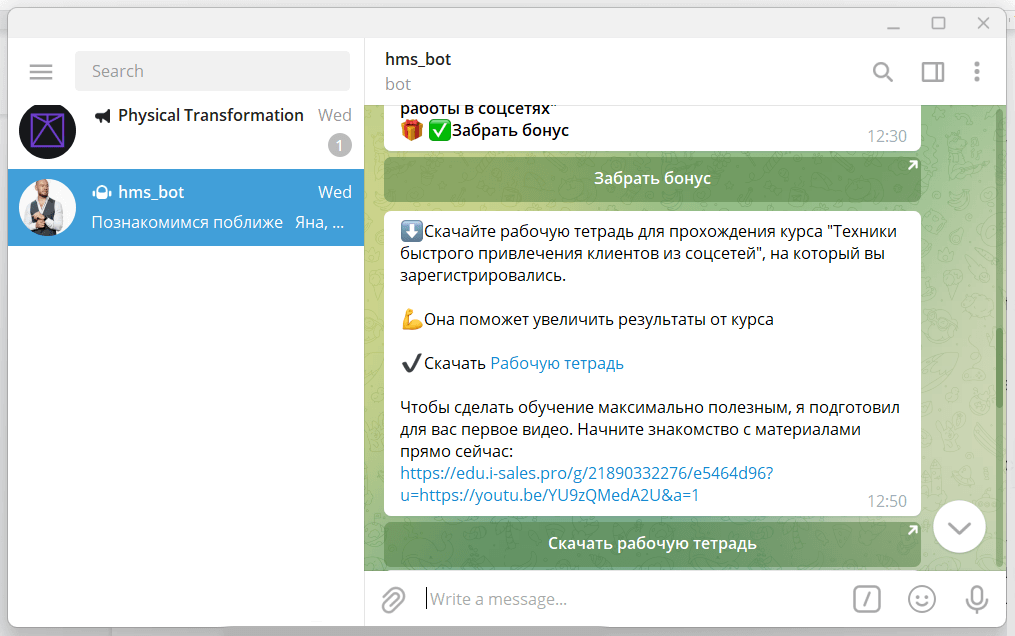Viewport: 1015px width, 636px height.
Task: Open the hamburger main menu
Action: coord(41,71)
